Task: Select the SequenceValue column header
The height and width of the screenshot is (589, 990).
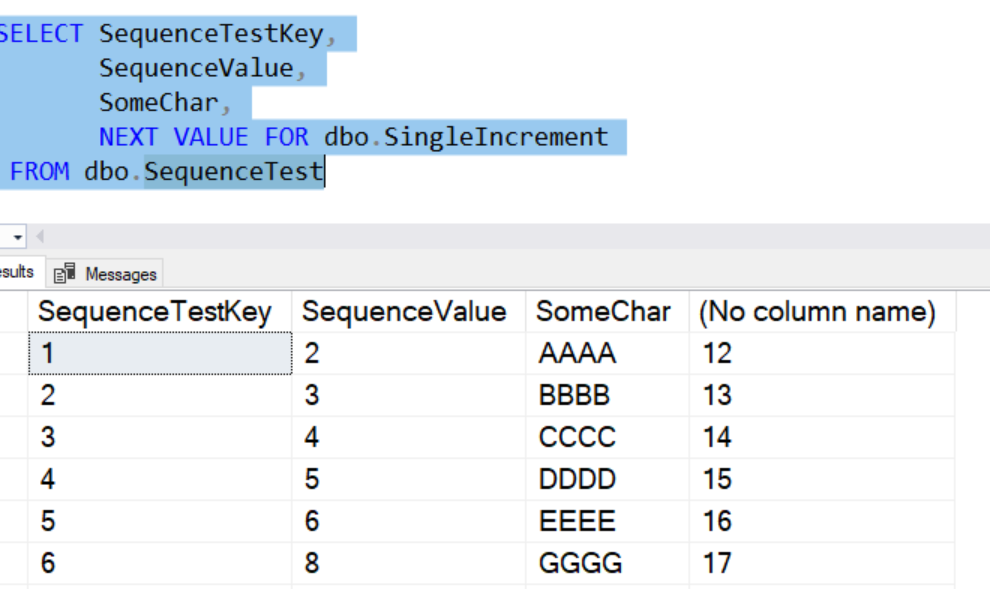Action: pos(404,312)
